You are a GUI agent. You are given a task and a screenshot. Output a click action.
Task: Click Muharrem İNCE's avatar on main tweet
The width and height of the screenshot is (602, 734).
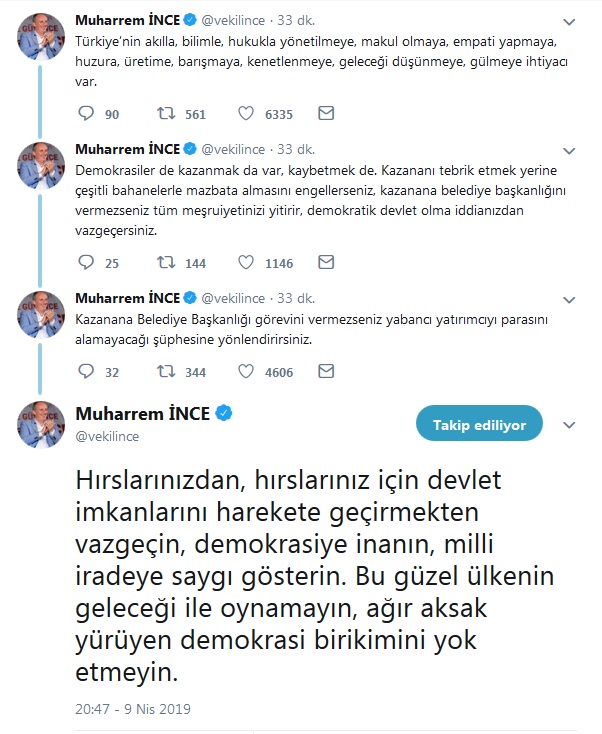point(42,424)
